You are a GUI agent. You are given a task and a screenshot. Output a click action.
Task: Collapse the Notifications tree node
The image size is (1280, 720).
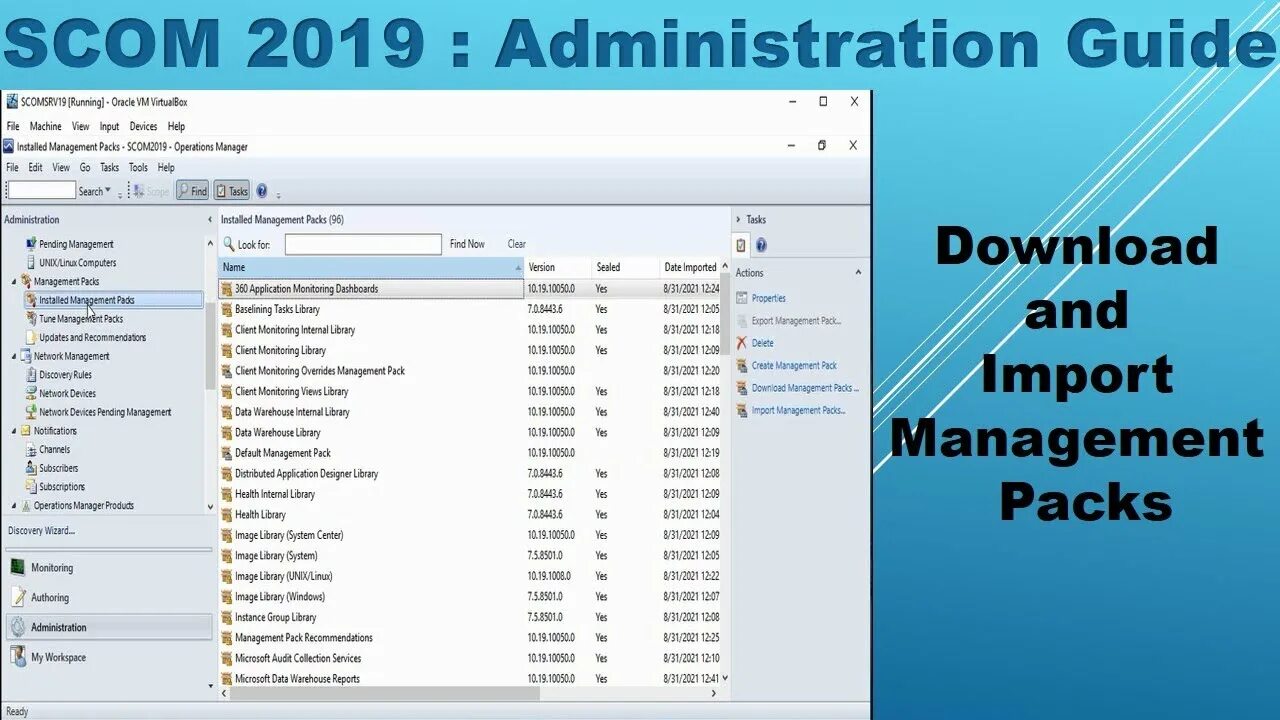pos(14,431)
